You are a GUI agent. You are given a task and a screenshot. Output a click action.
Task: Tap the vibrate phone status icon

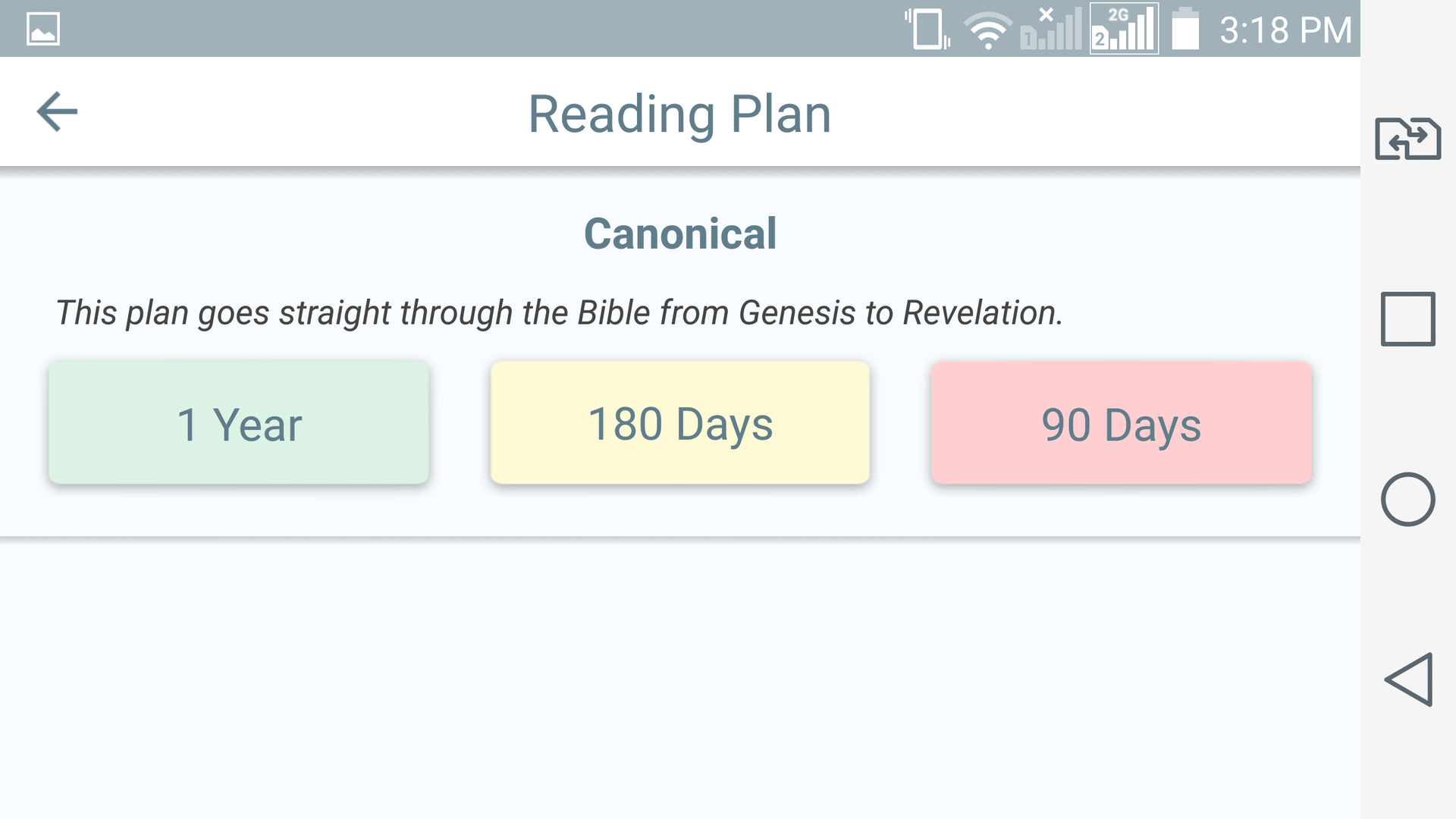tap(927, 28)
